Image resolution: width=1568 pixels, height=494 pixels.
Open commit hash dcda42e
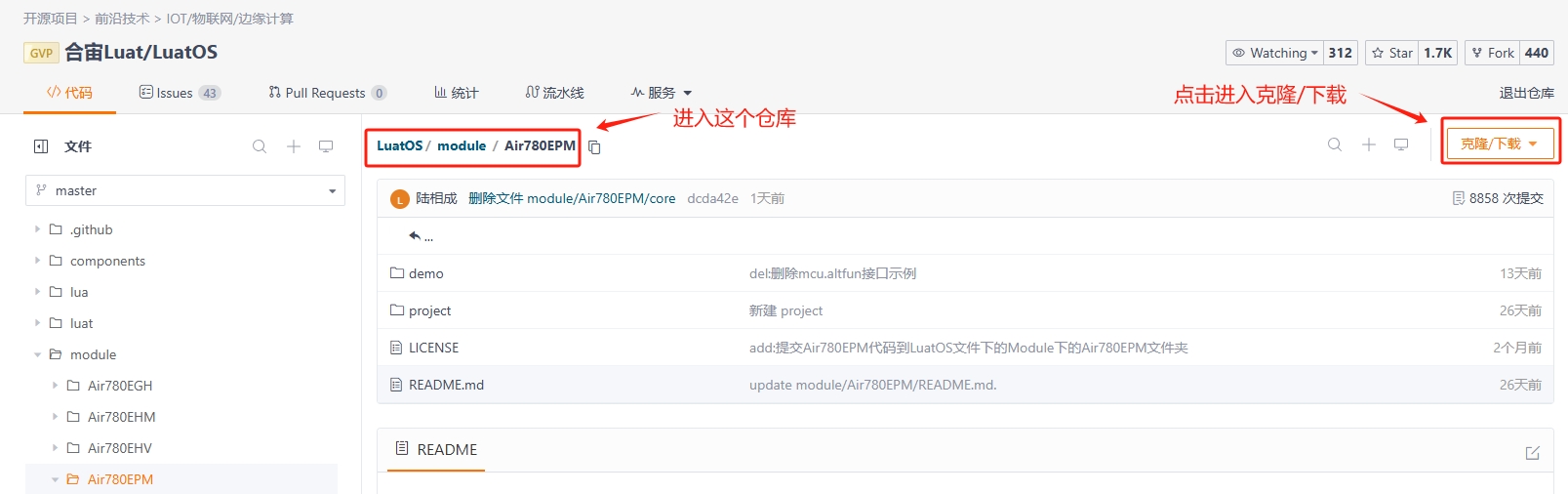point(712,198)
